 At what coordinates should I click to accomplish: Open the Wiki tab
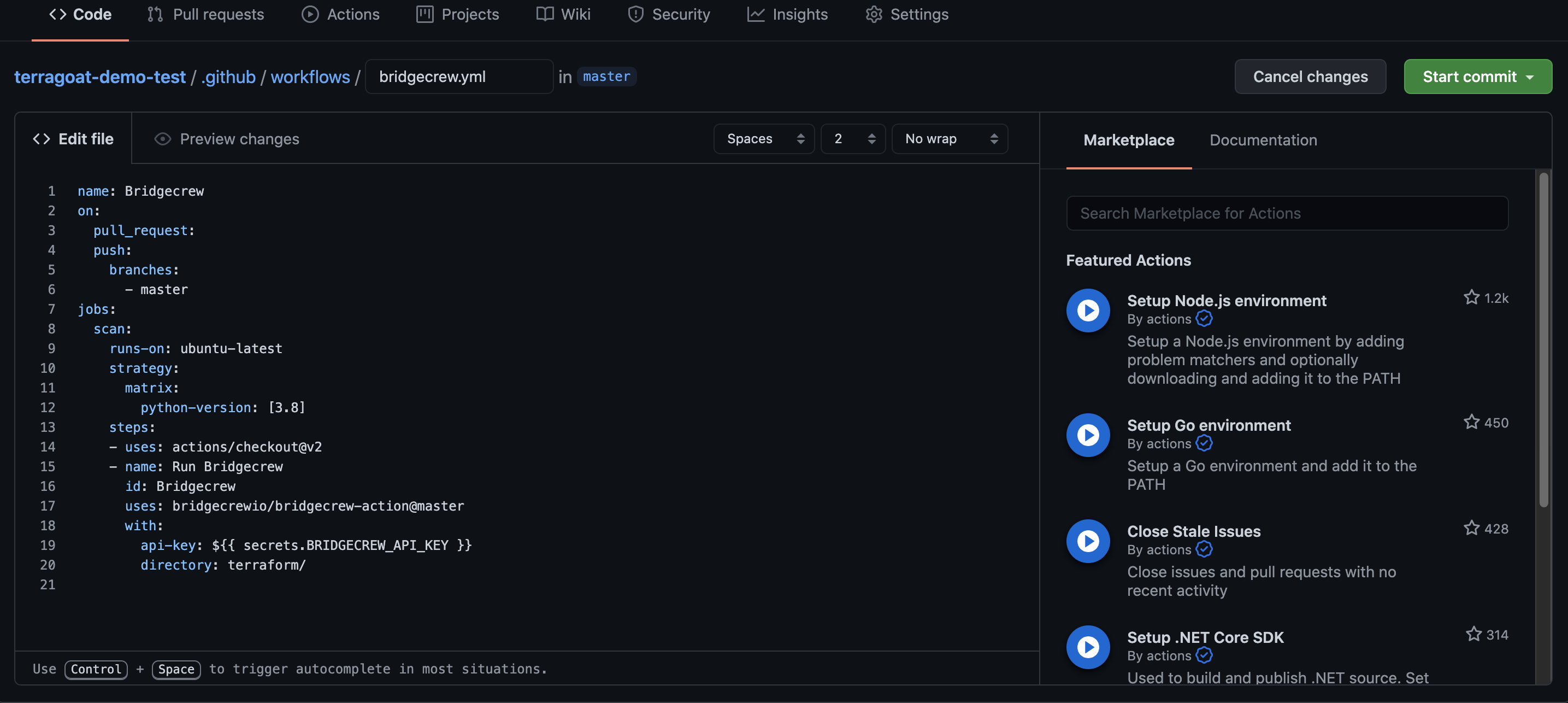tap(563, 15)
